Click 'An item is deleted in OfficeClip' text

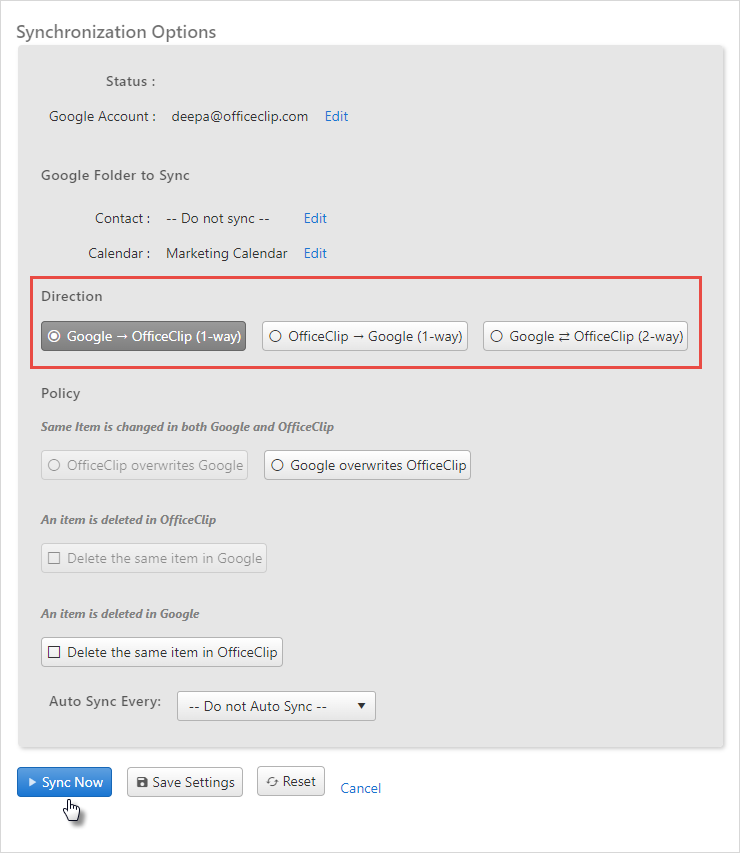128,520
